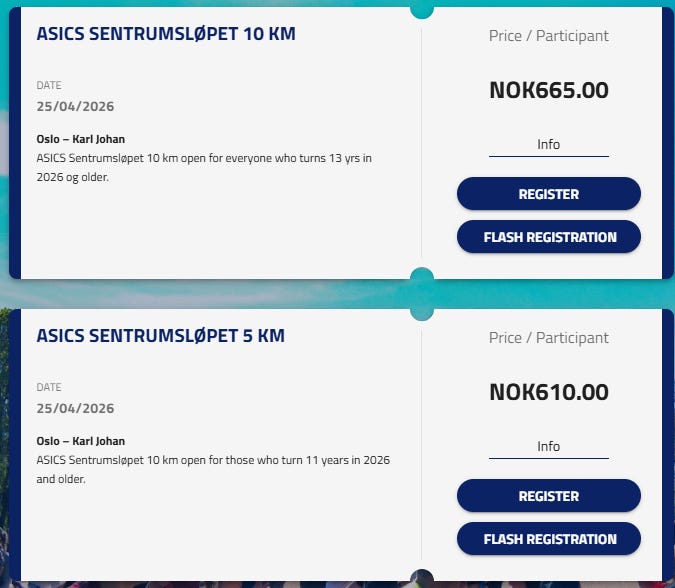Click Oslo – Karl Johan in 10 KM card

click(x=80, y=139)
